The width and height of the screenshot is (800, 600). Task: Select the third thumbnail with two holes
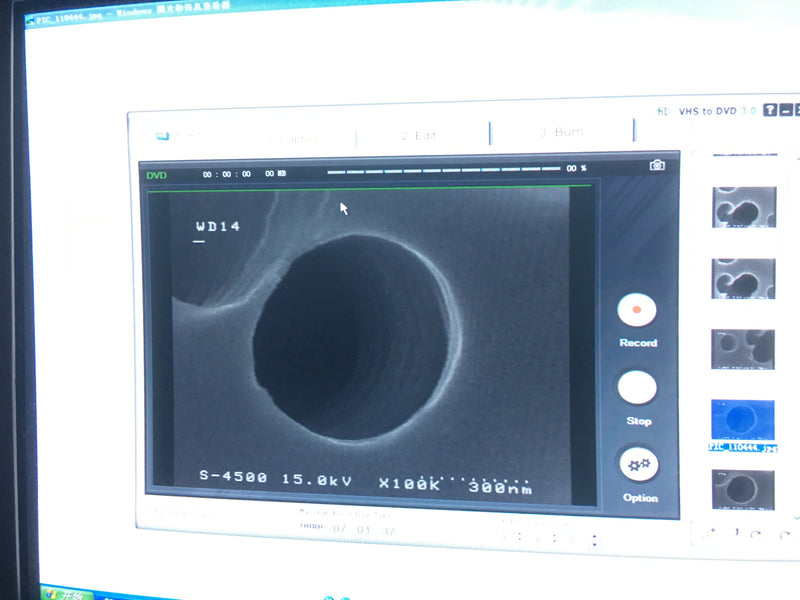[743, 349]
